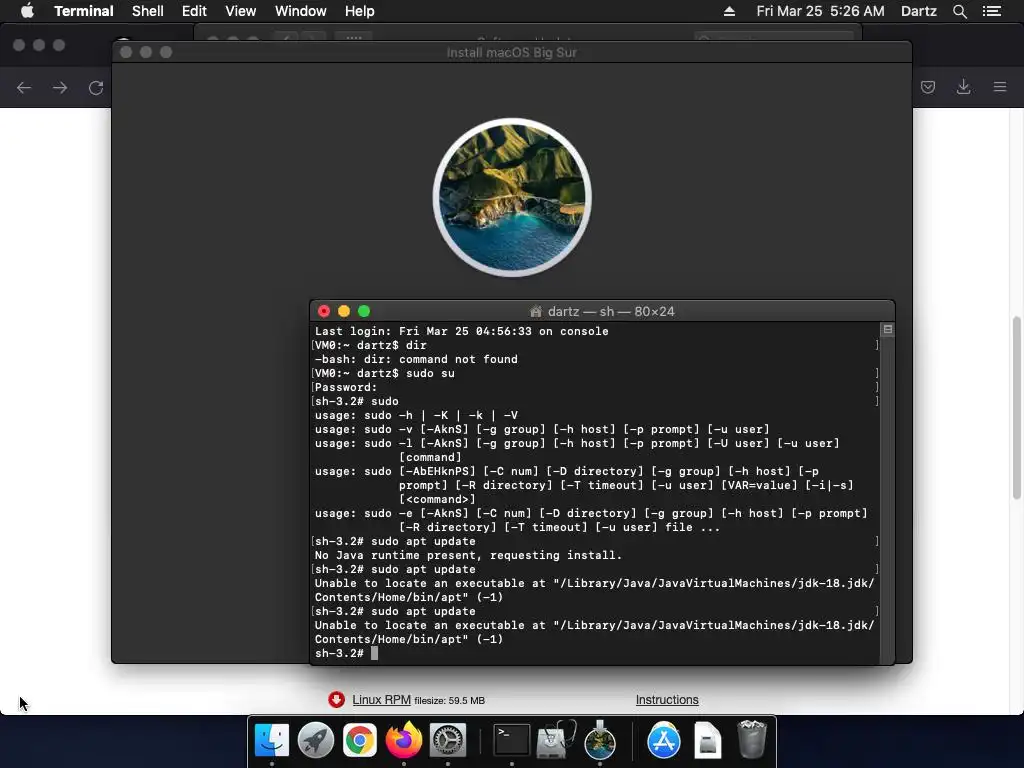1024x768 pixels.
Task: Open Spotlight search magnifier icon
Action: [x=959, y=11]
